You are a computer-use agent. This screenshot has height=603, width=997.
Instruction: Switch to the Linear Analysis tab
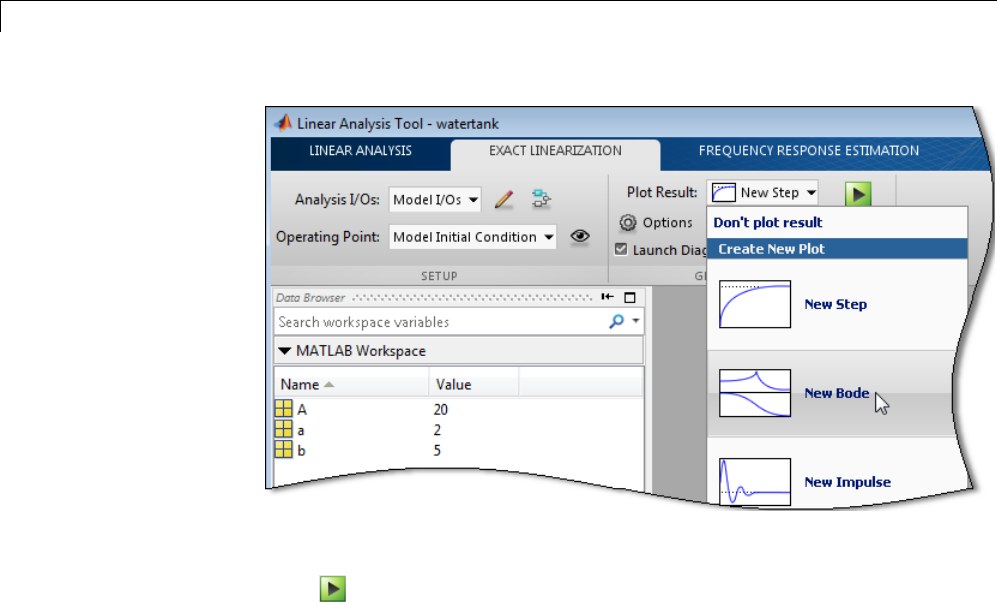coord(360,151)
